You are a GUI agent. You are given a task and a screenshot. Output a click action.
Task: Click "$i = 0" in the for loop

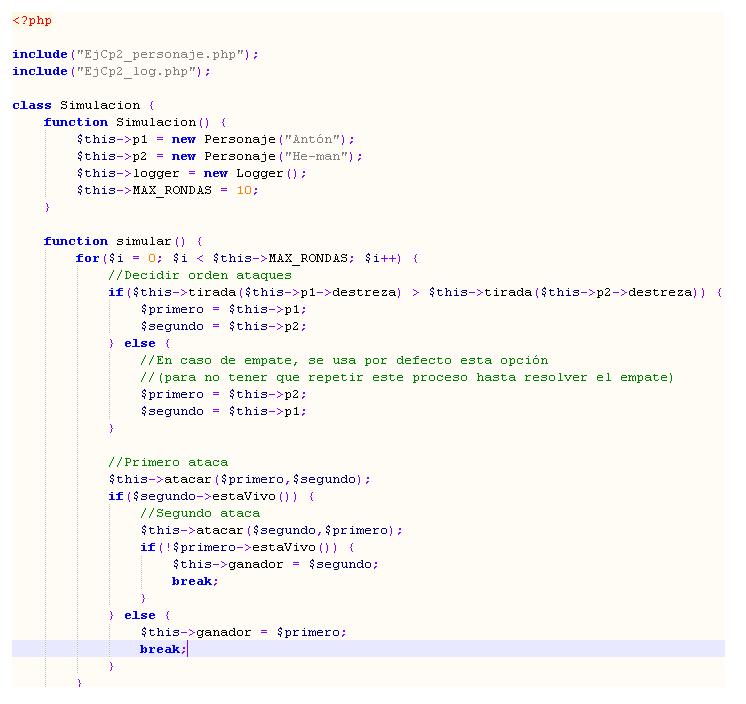132,258
